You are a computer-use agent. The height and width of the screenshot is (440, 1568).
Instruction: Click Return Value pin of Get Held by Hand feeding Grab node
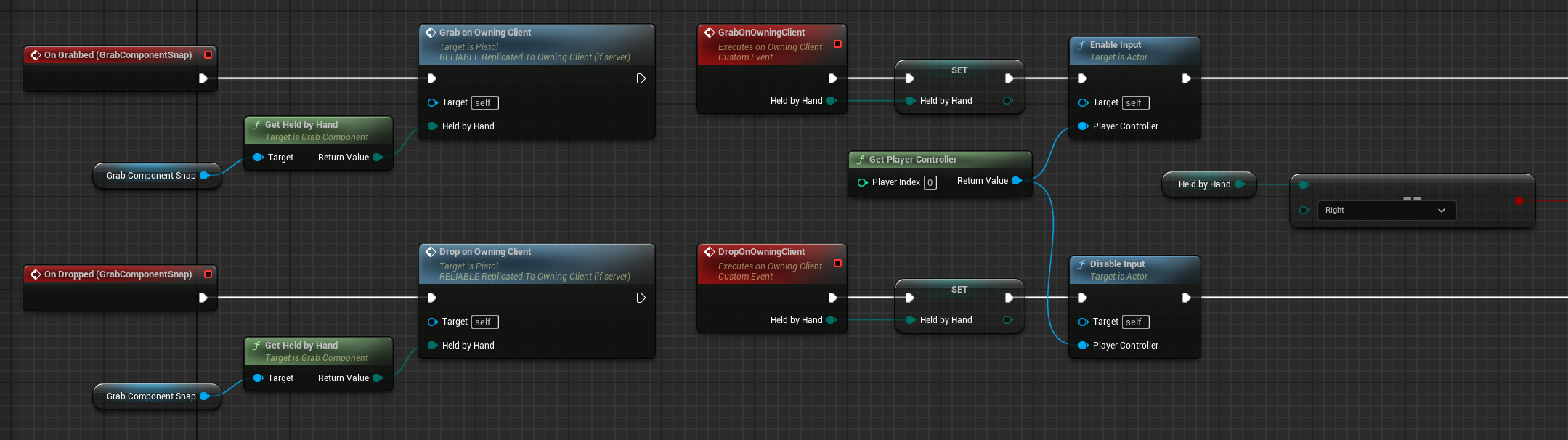point(378,158)
